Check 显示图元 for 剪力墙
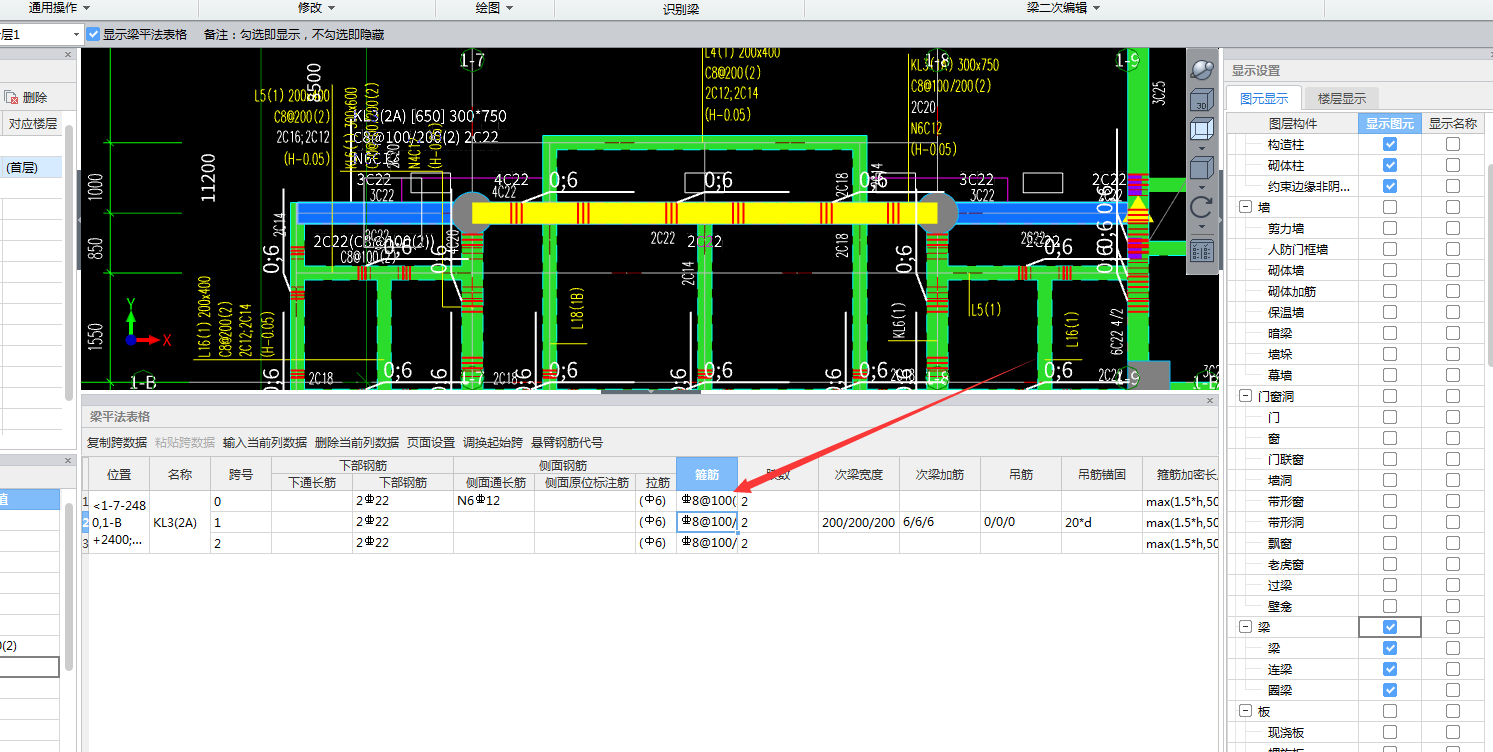Image resolution: width=1493 pixels, height=752 pixels. 1390,228
